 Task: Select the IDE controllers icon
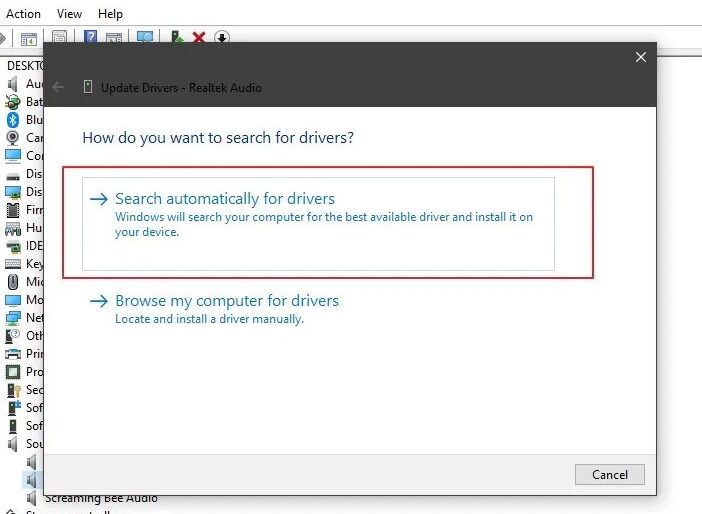(x=13, y=246)
